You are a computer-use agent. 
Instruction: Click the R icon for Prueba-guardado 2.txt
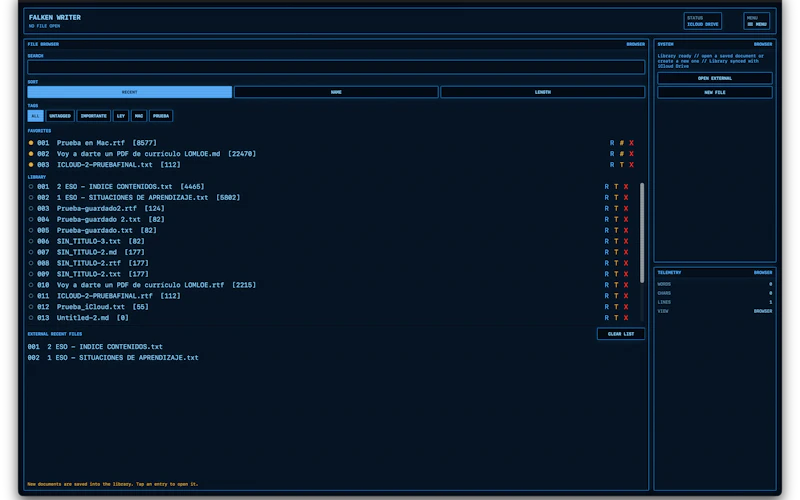click(x=607, y=219)
